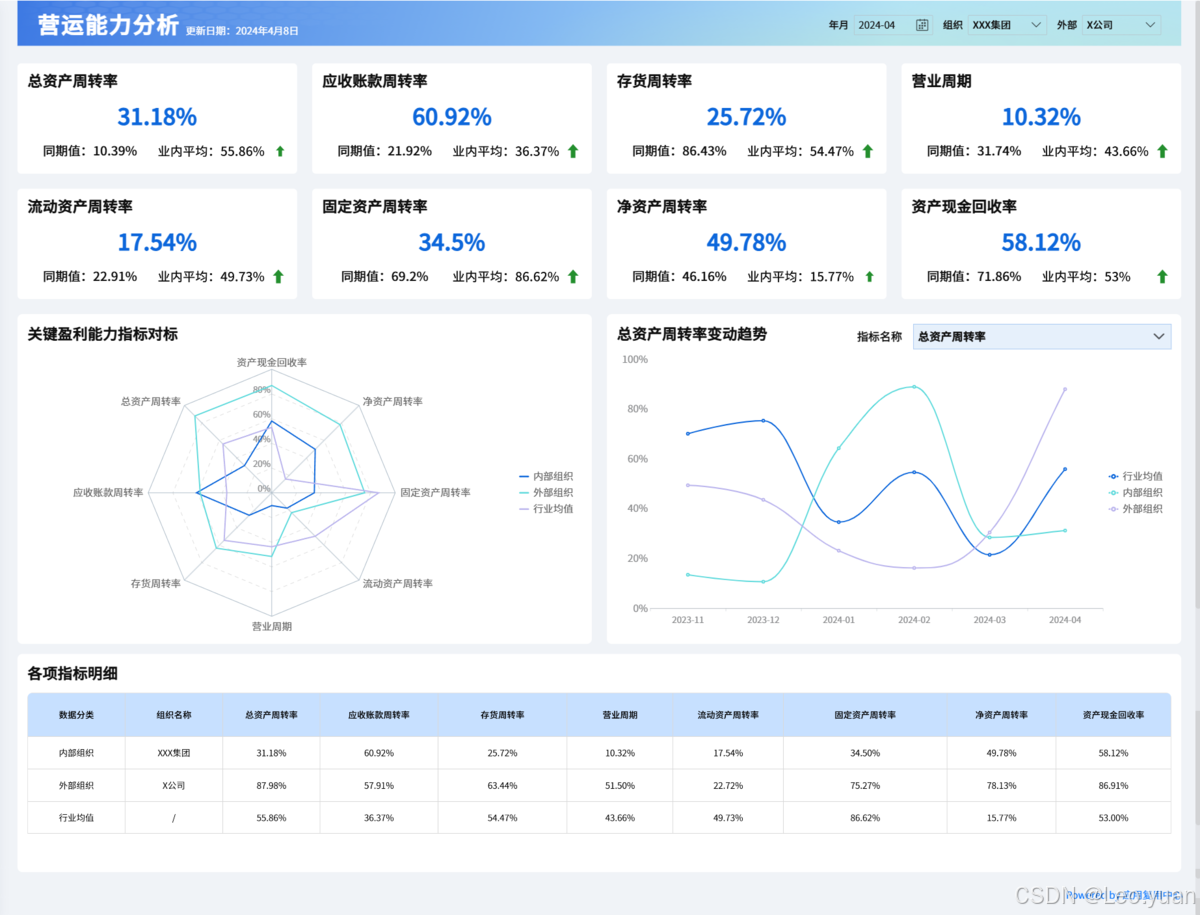Click the green up arrow in 资产现金回收率 card
The height and width of the screenshot is (915, 1200).
1162,277
